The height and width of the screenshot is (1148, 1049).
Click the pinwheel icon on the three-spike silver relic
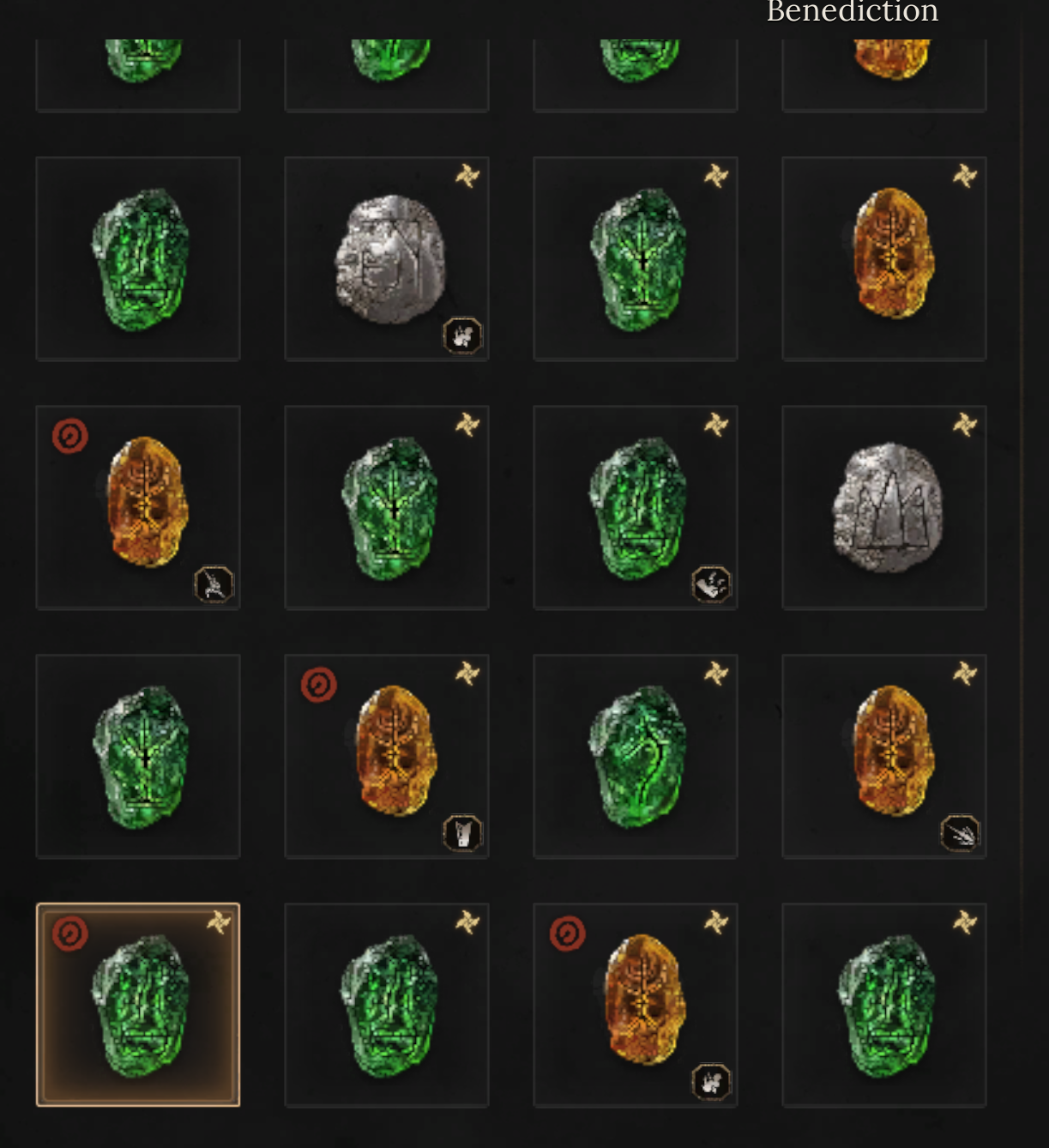click(965, 425)
